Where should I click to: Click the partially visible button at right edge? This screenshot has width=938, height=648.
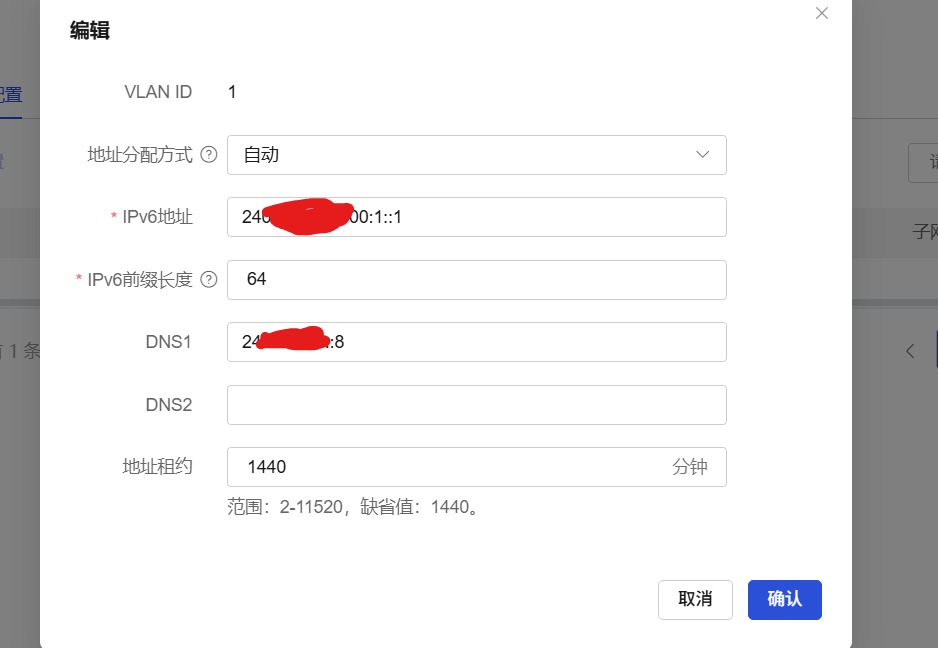[926, 163]
